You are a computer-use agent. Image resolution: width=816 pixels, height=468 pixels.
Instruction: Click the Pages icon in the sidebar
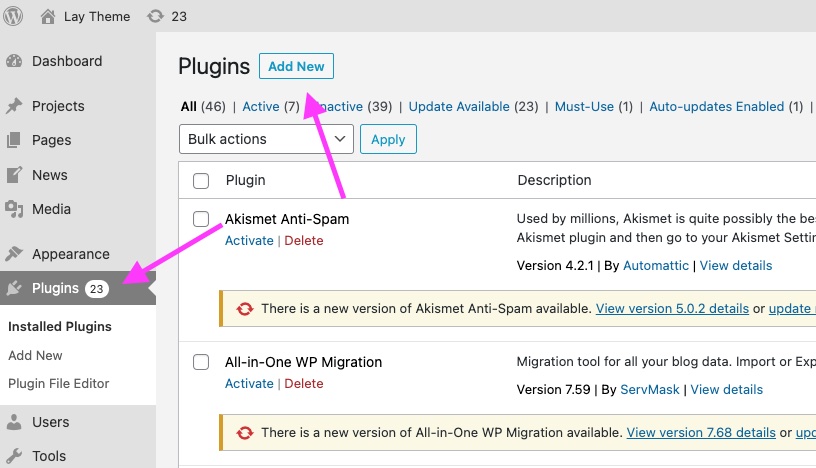coord(14,140)
